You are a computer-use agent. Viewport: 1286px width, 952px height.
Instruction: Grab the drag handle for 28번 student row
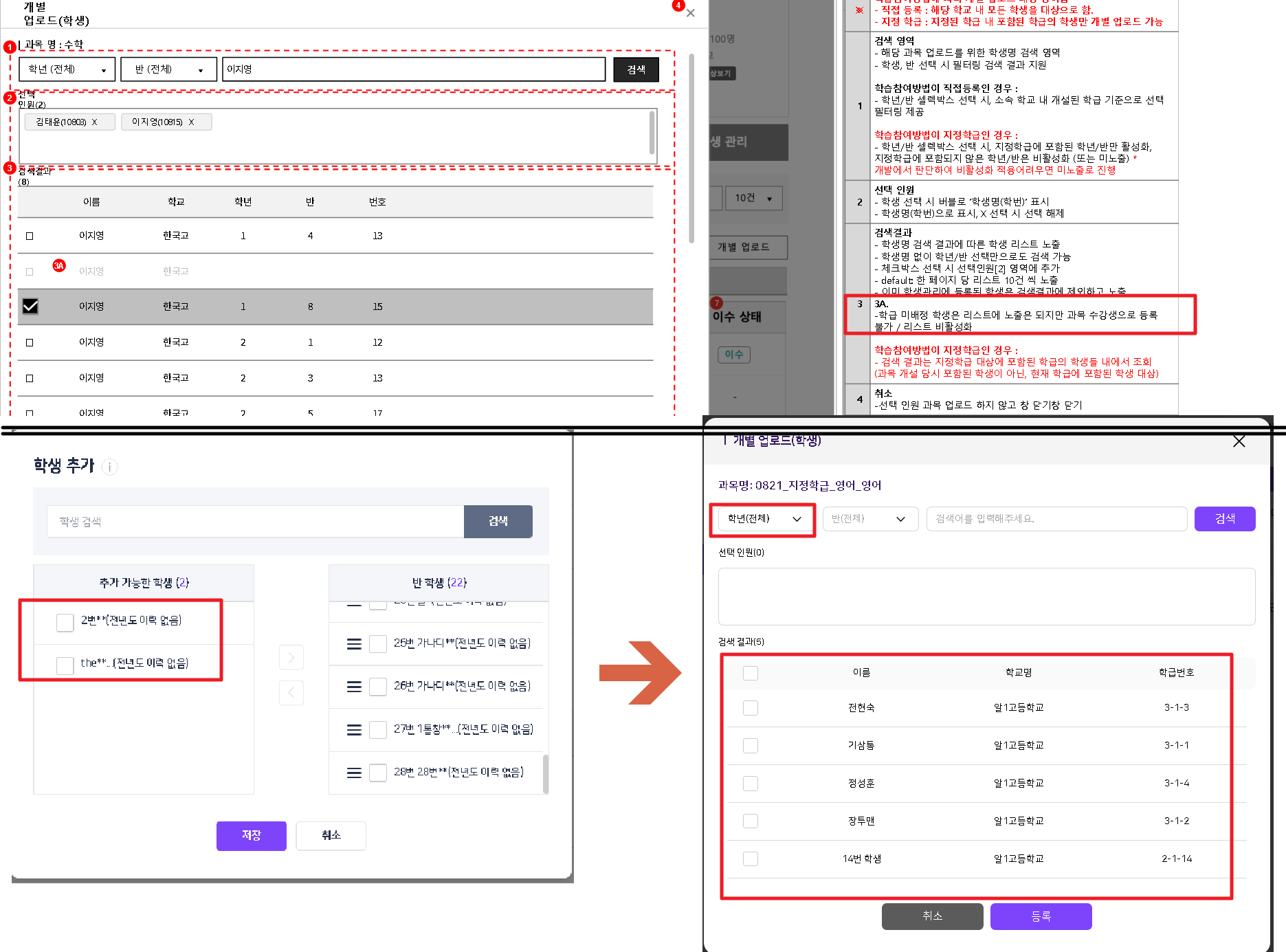click(354, 773)
